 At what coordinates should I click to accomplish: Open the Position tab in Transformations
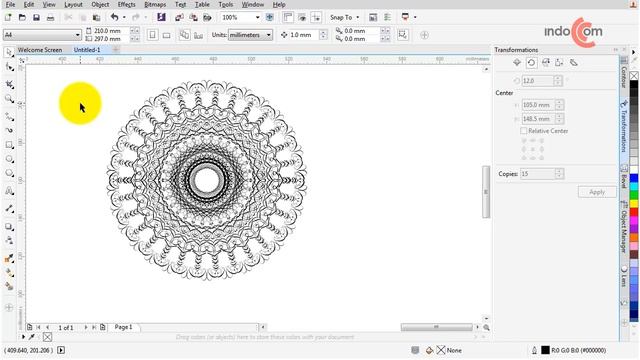(x=517, y=62)
